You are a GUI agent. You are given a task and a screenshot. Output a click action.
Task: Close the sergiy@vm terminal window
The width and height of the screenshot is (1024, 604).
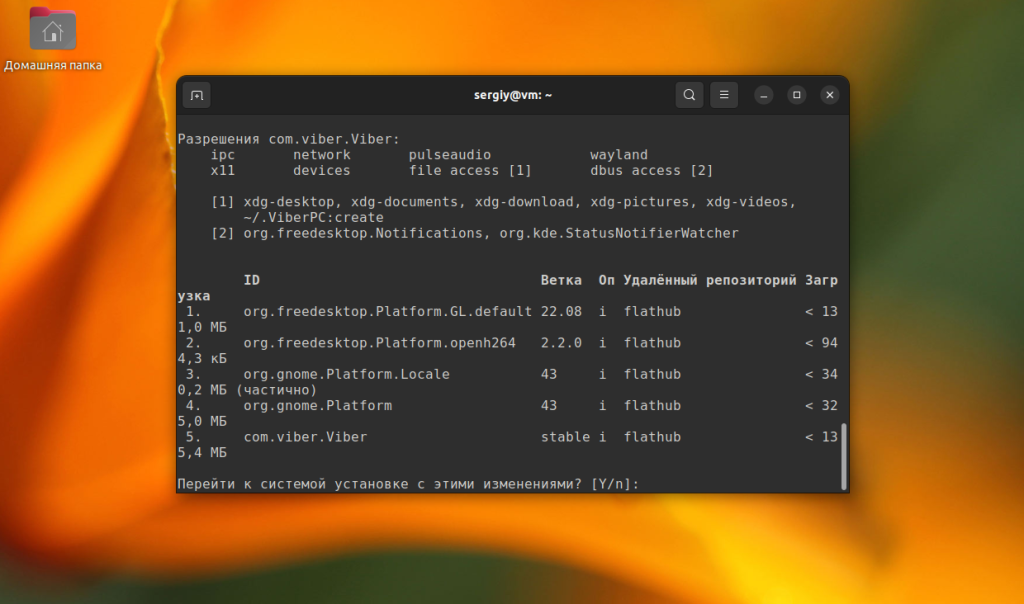coord(829,95)
